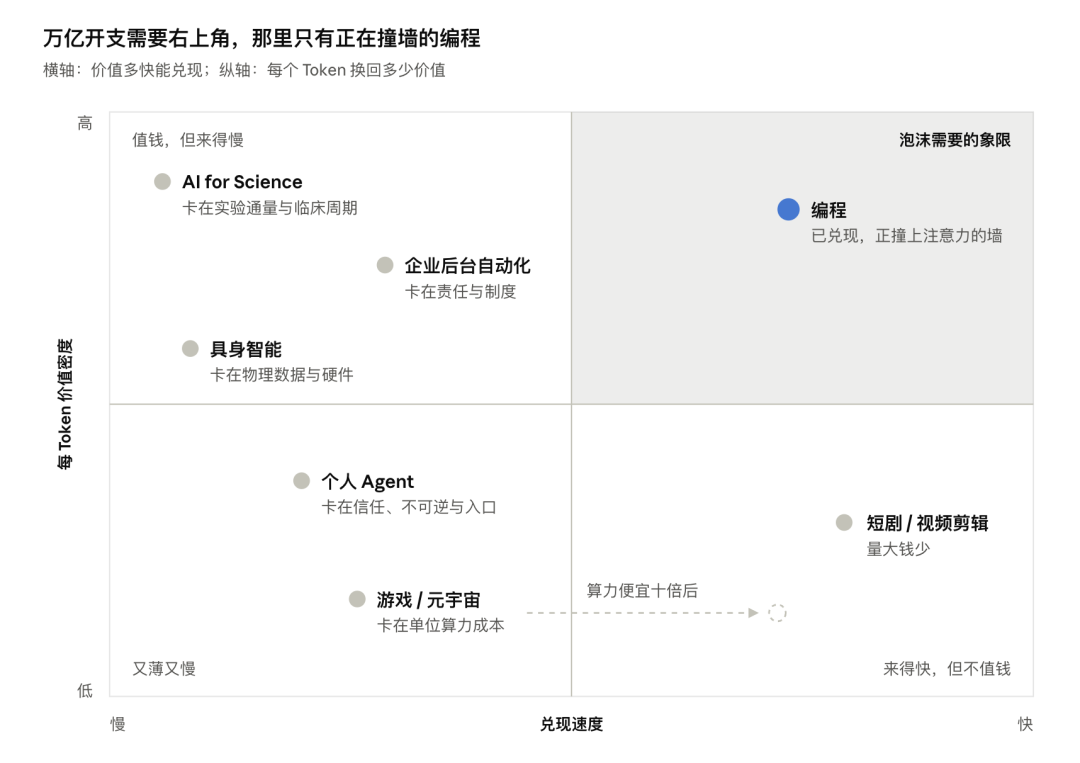
Task: Select the note 卡在实验通量与临床周期
Action: pyautogui.click(x=270, y=208)
